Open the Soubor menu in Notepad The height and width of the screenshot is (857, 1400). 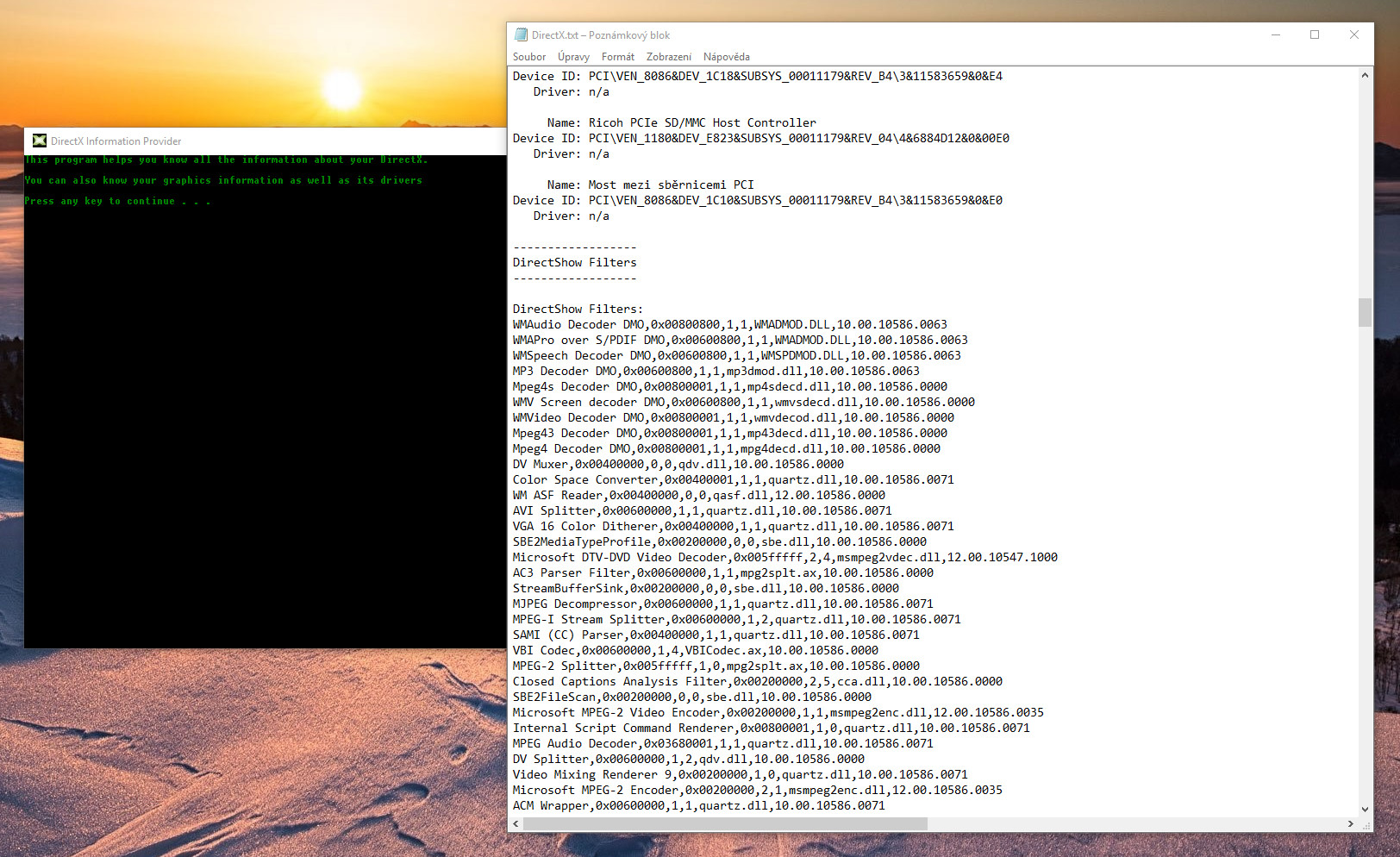(529, 57)
